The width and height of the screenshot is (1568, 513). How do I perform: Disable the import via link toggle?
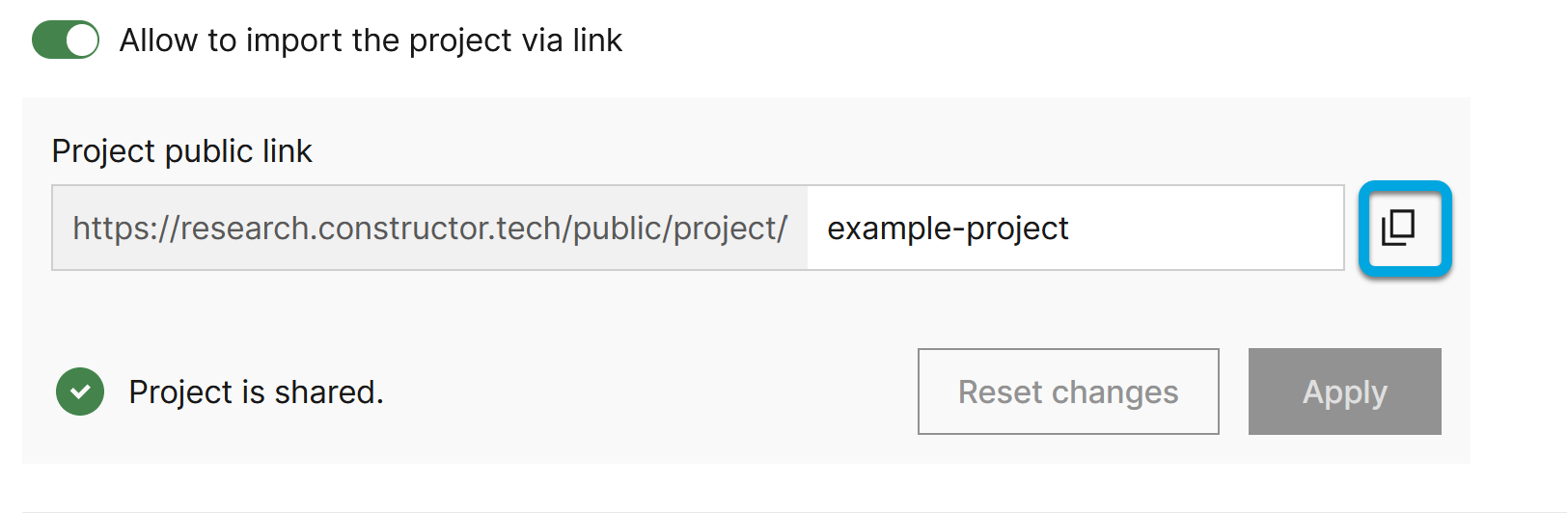(x=66, y=40)
